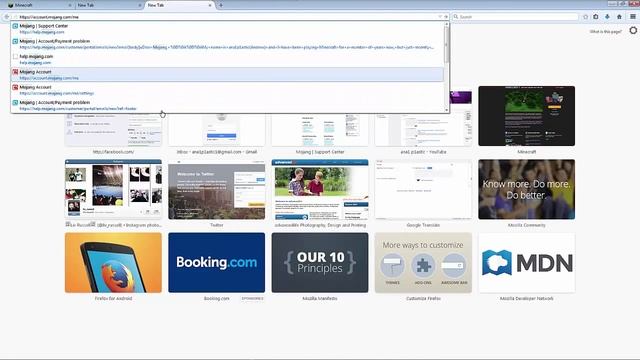Image resolution: width=640 pixels, height=360 pixels.
Task: Open Photography, Design and Printing tile
Action: [320, 189]
